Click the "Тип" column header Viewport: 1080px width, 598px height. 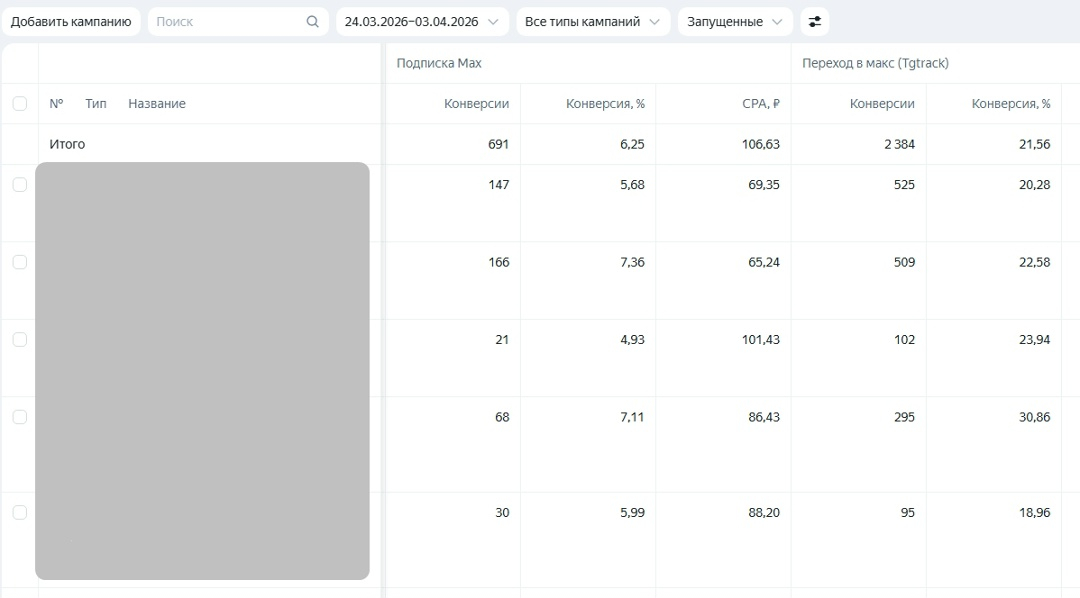click(x=96, y=103)
